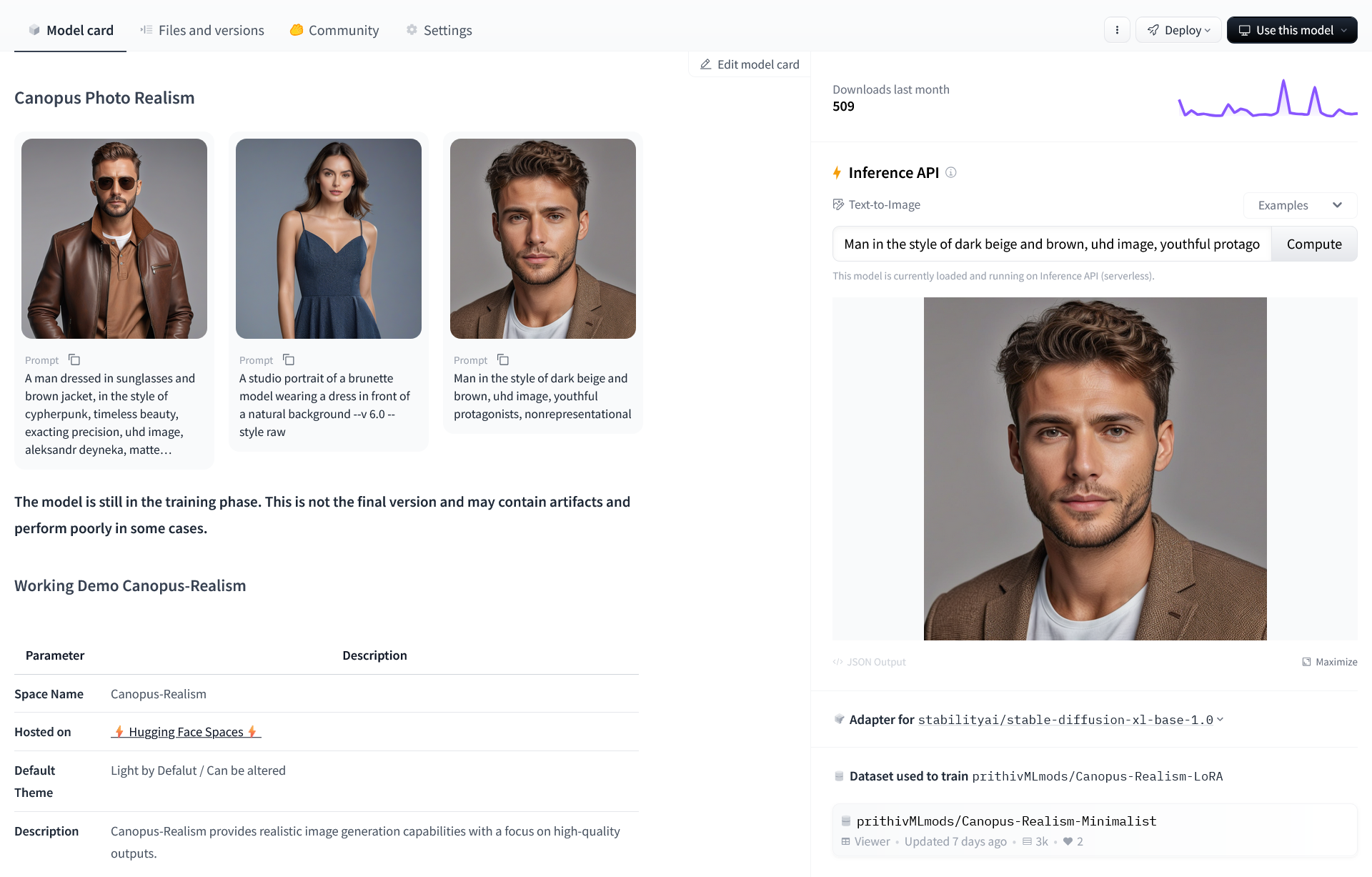This screenshot has width=1372, height=877.
Task: Open the Deploy dropdown
Action: [1178, 30]
